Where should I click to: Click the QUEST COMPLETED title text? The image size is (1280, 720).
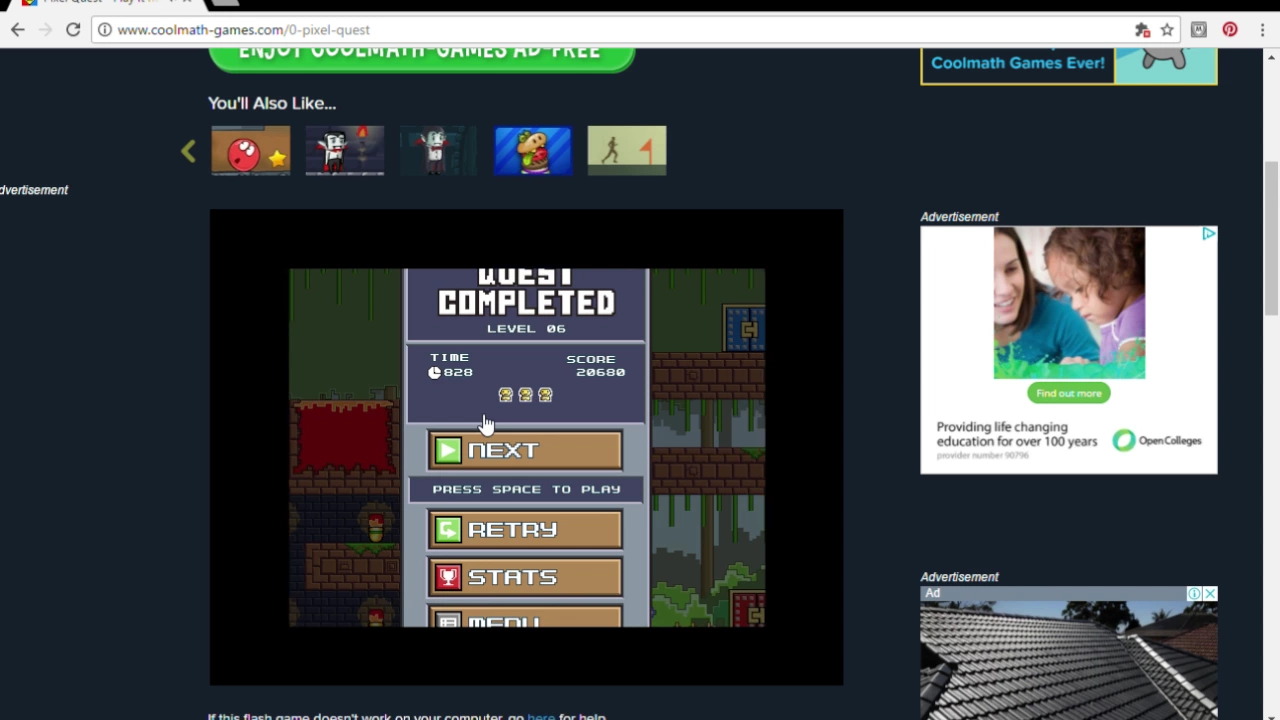(x=526, y=292)
